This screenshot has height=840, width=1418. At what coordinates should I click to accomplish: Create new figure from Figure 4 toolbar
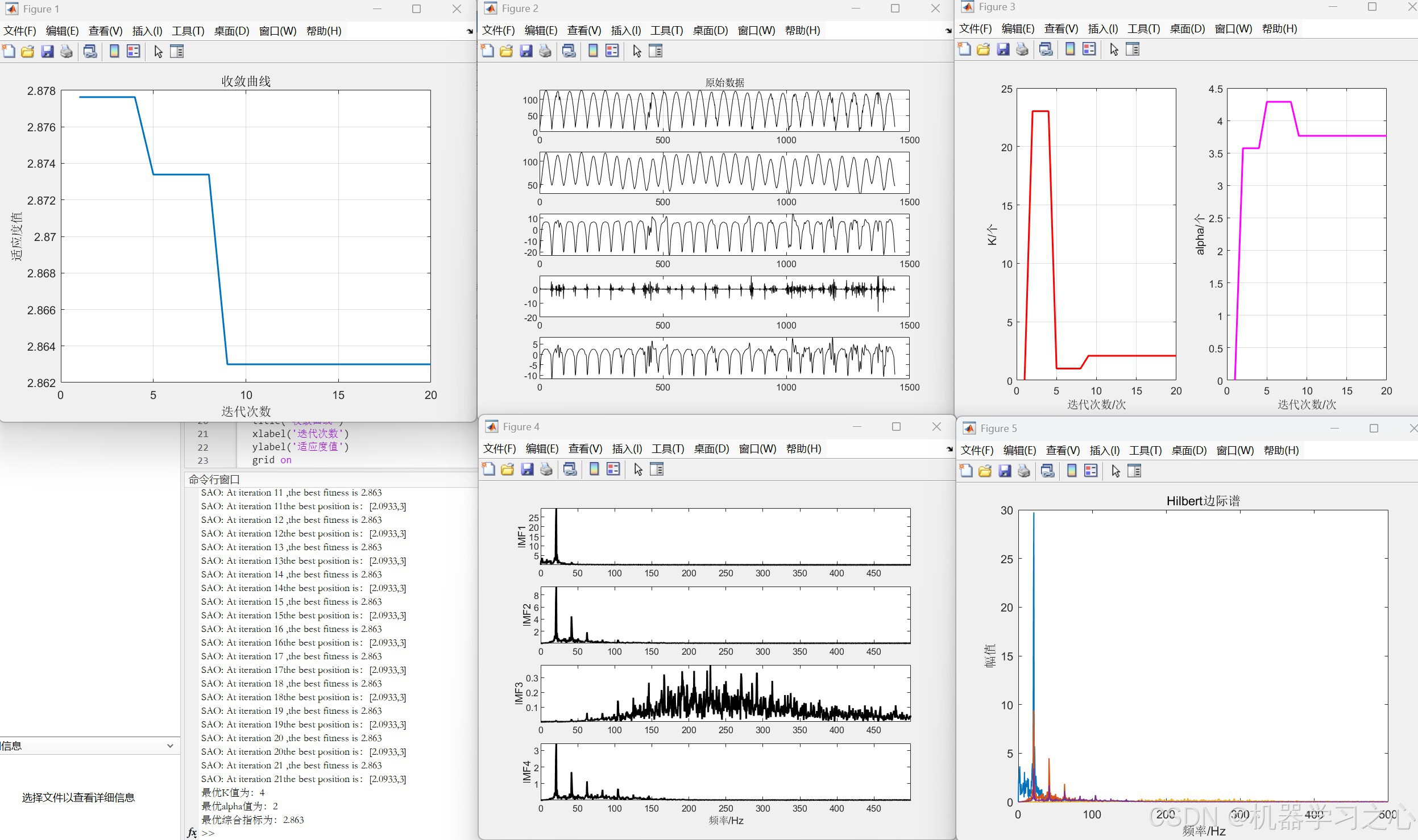[x=489, y=469]
